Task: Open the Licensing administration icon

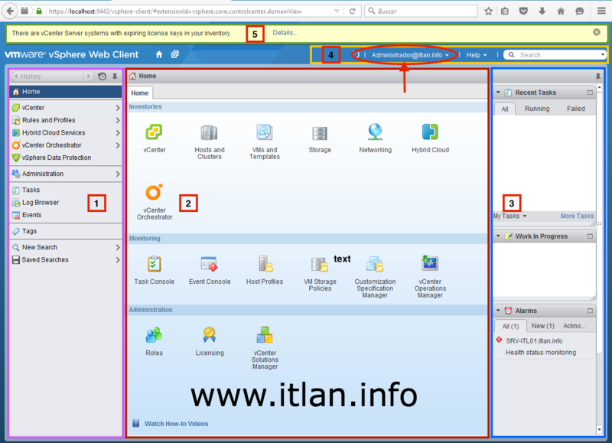Action: 209,336
